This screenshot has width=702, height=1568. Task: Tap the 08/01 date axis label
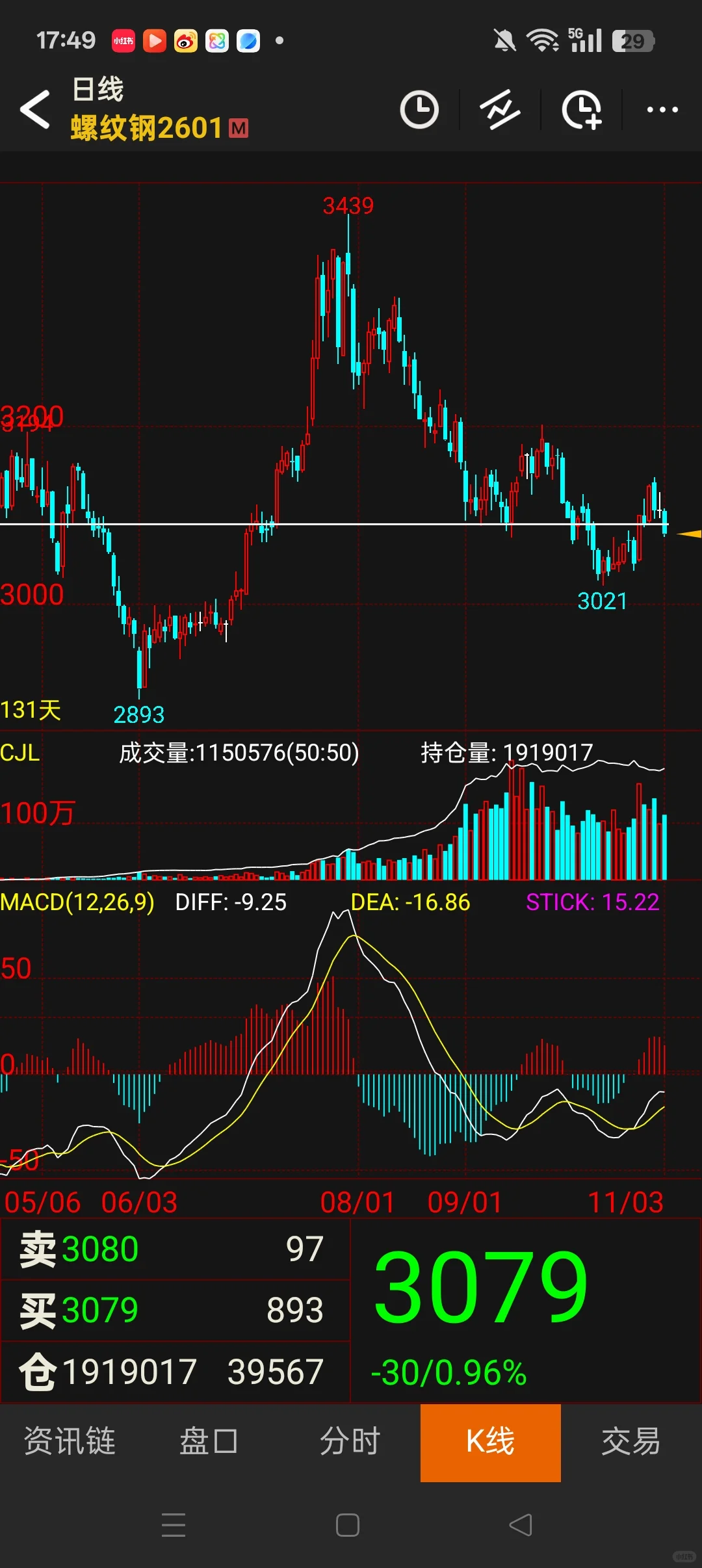357,1203
